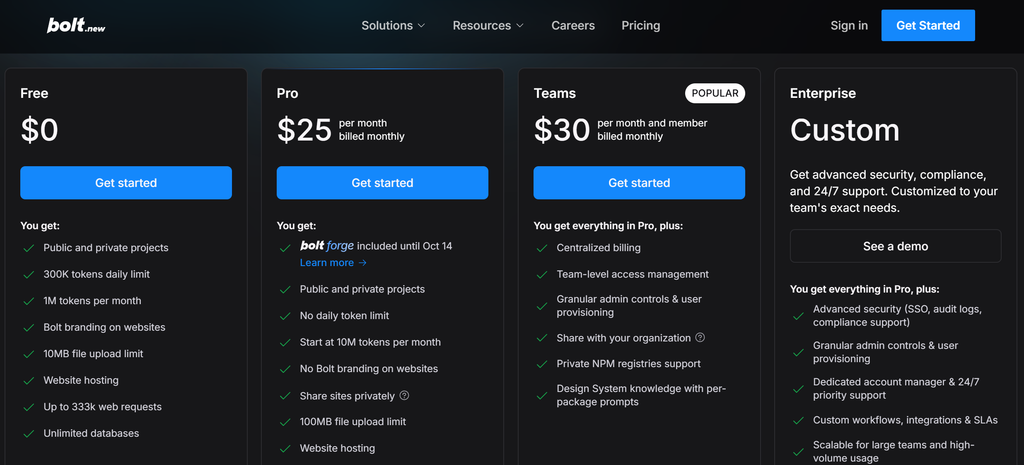Click the POPULAR badge on Teams
This screenshot has height=465, width=1024.
click(x=714, y=93)
